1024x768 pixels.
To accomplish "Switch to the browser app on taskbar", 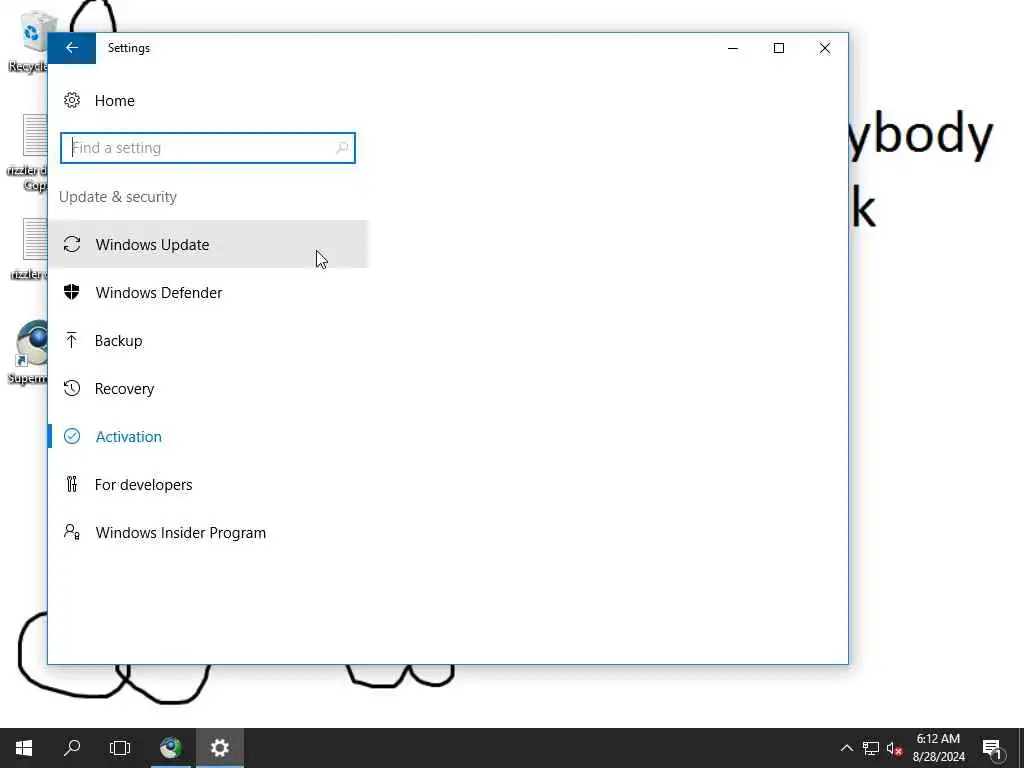I will [x=171, y=748].
